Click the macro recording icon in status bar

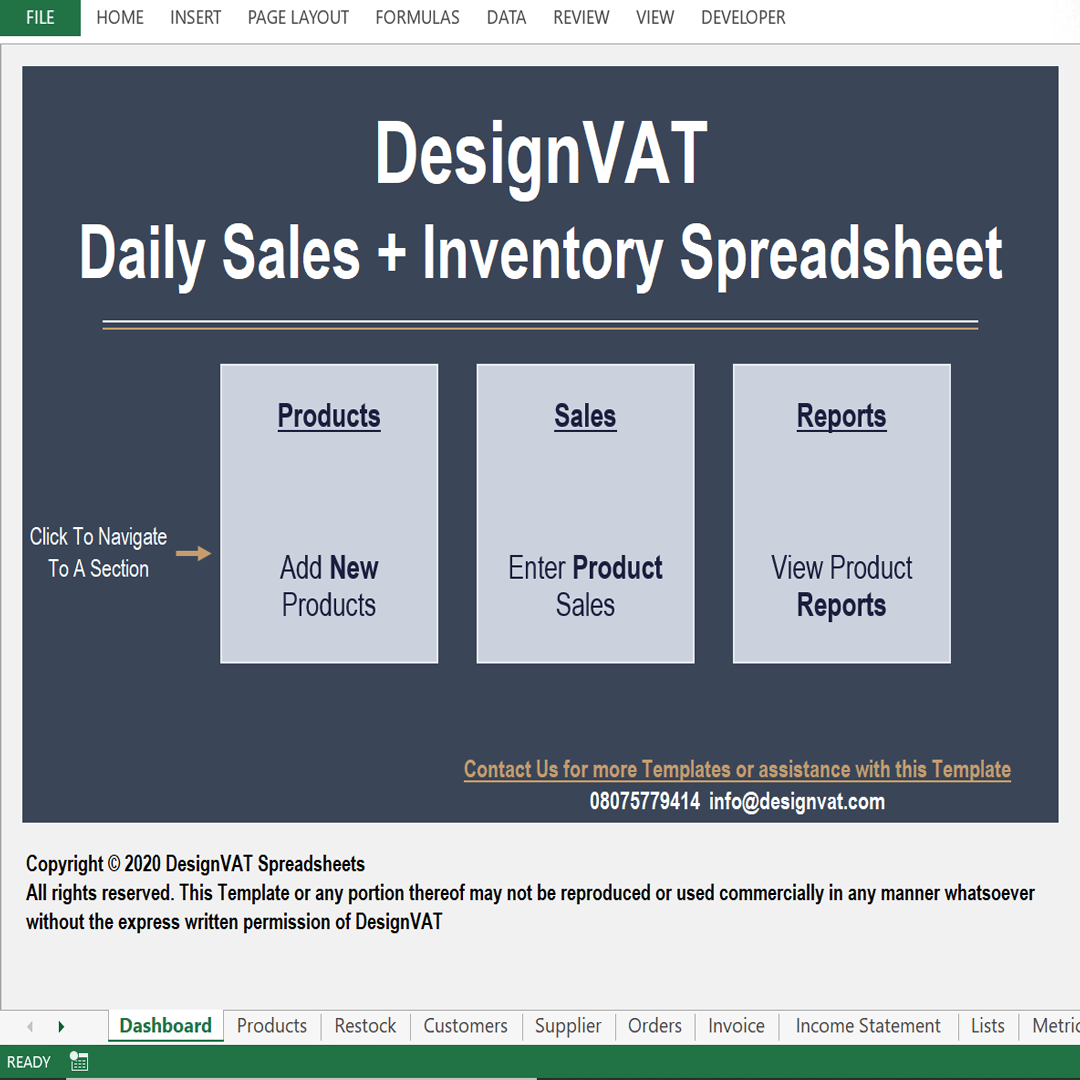point(79,1062)
